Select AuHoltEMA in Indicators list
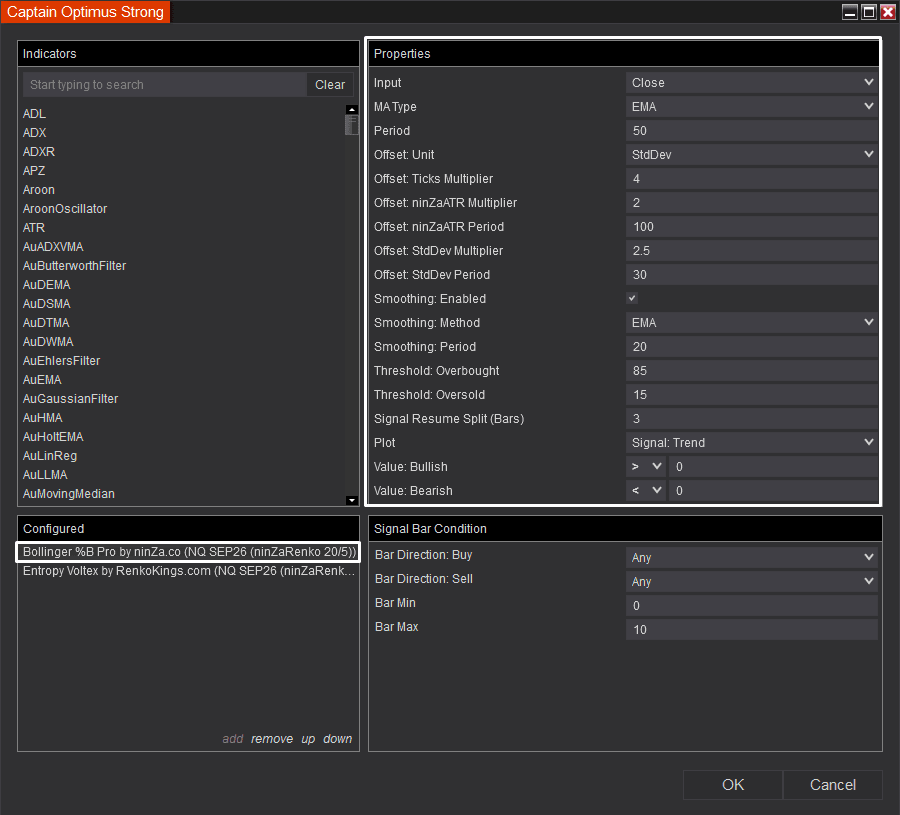Screen dimensions: 900x815 (x=53, y=436)
